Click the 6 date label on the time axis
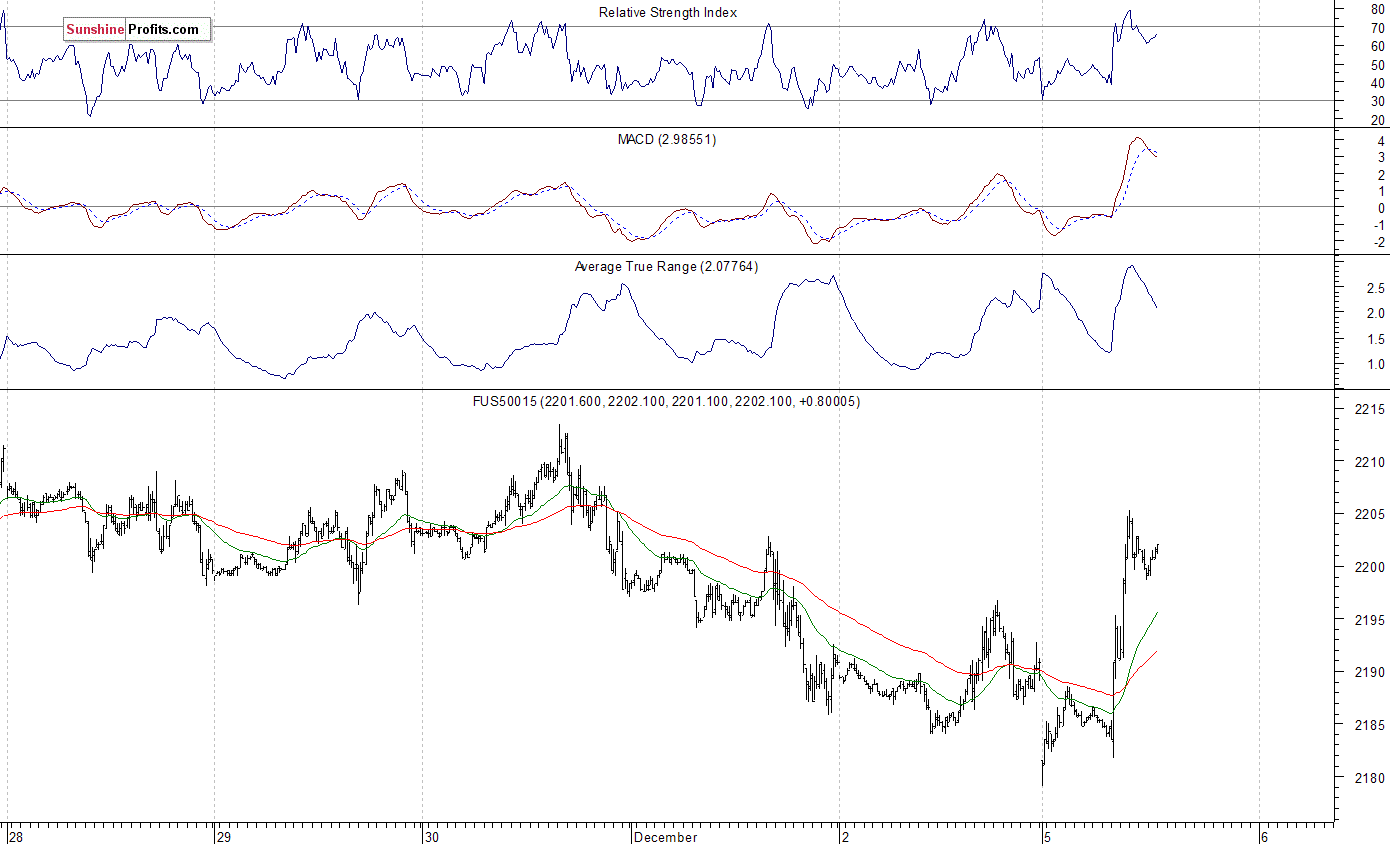The height and width of the screenshot is (844, 1390). click(1264, 837)
